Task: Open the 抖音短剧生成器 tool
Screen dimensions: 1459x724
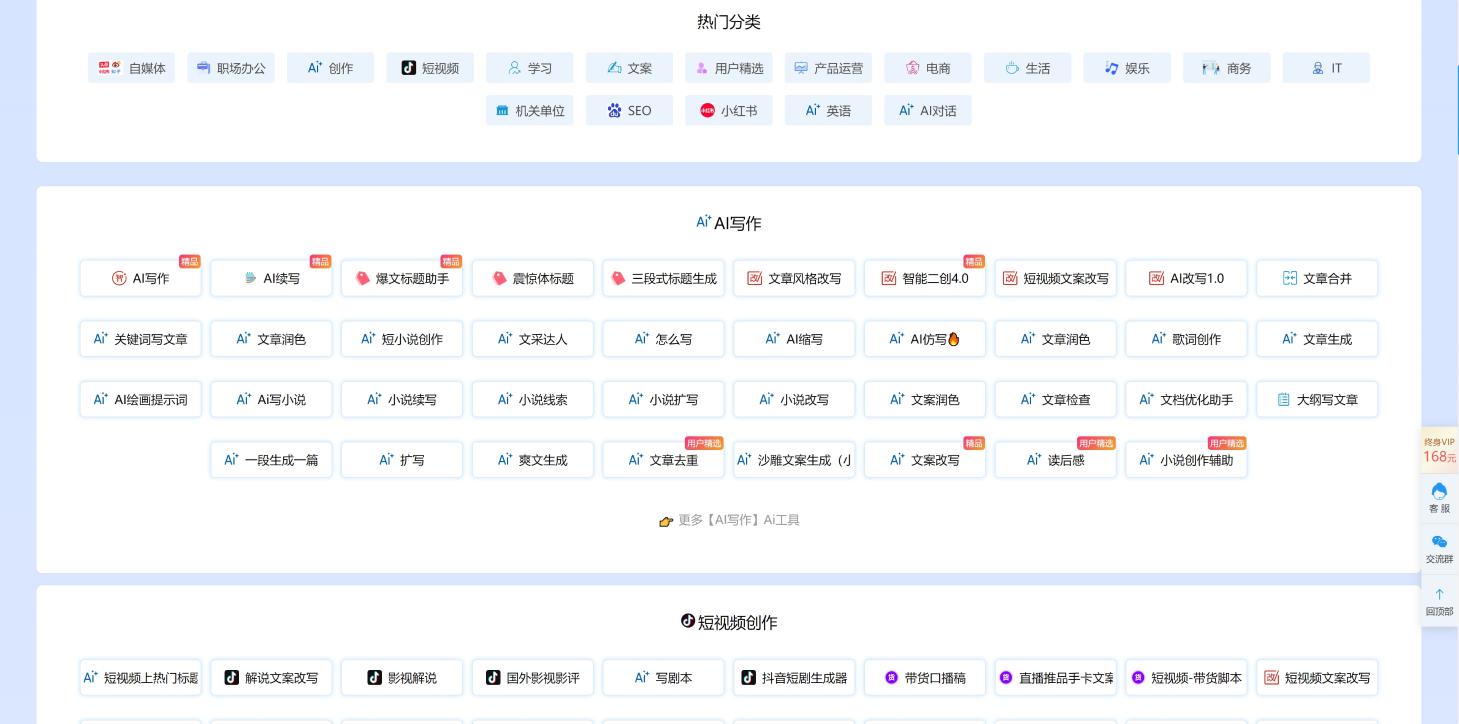Action: point(794,677)
